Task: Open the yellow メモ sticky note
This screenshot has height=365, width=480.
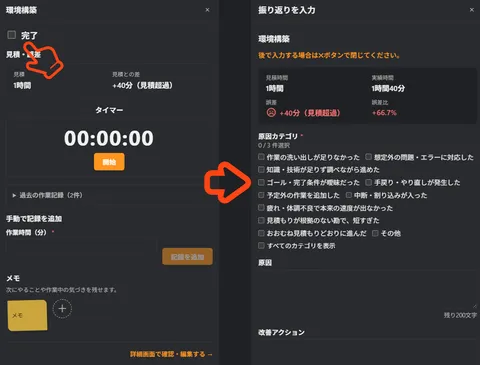Action: pos(27,315)
